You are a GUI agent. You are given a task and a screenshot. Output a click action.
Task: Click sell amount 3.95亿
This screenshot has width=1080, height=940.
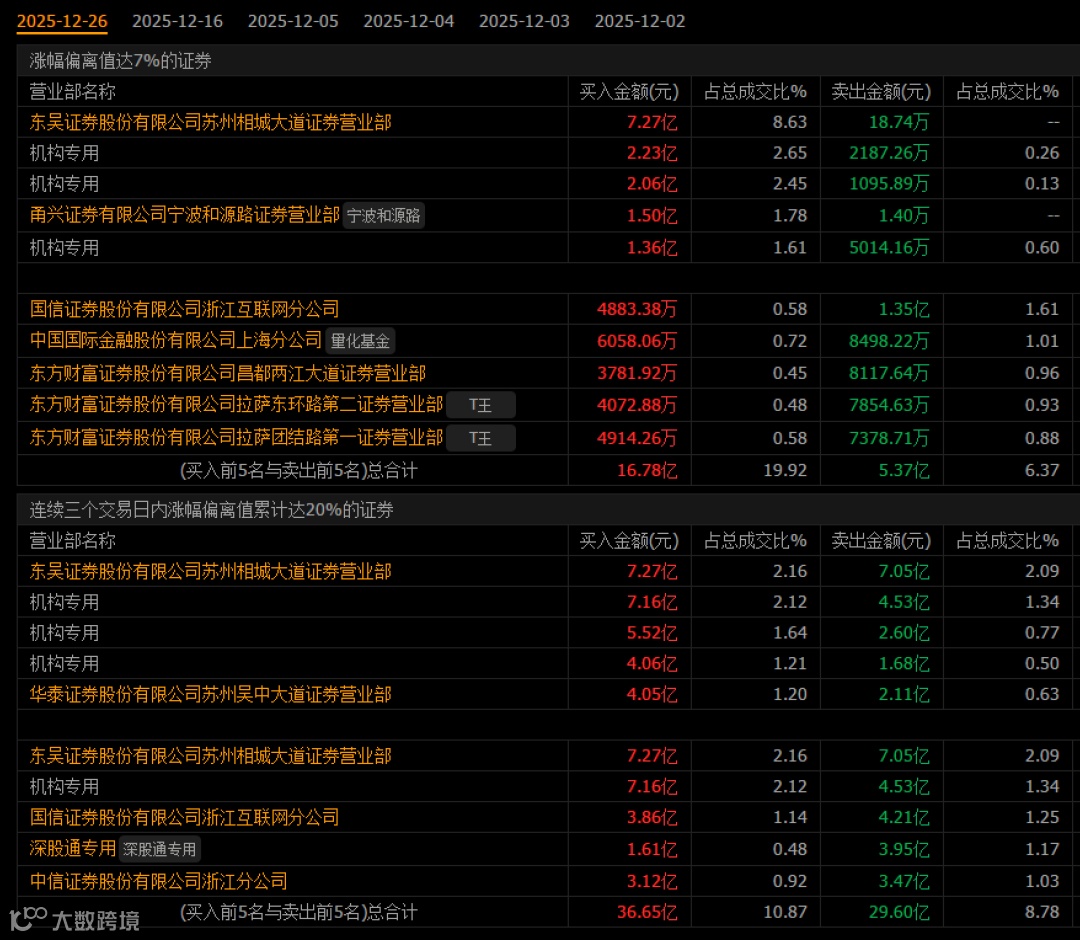(x=904, y=849)
